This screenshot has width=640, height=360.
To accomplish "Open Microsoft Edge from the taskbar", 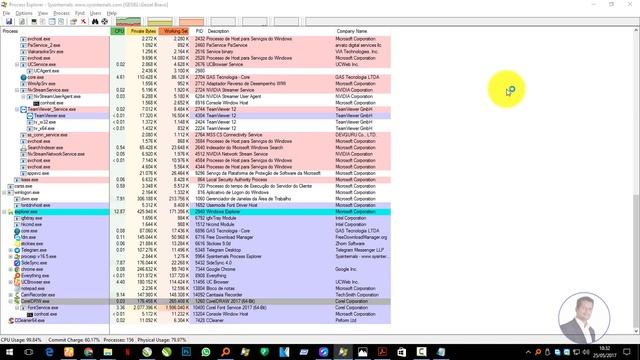I will tap(49, 352).
